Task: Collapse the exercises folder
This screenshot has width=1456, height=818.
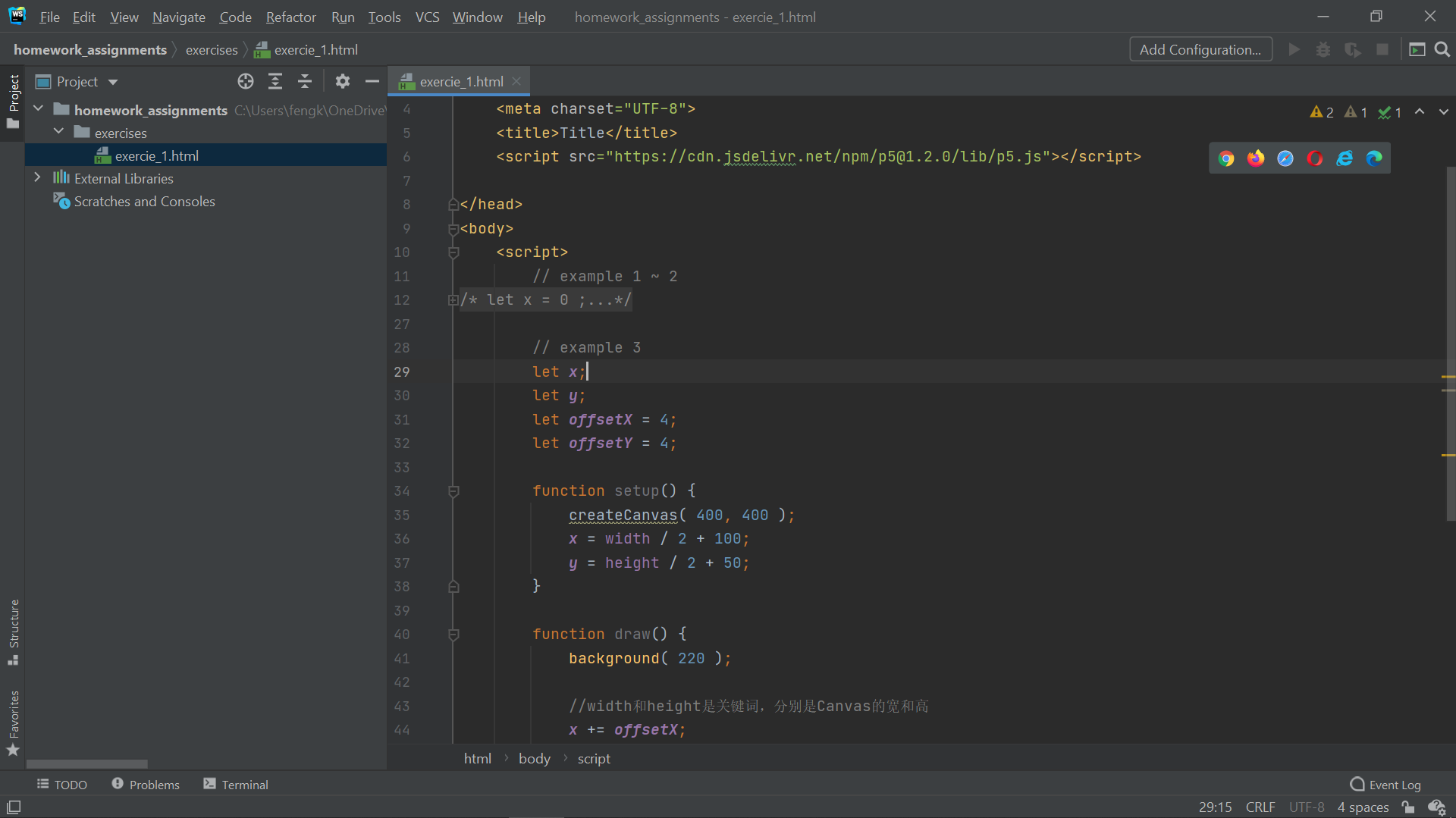Action: coord(58,132)
